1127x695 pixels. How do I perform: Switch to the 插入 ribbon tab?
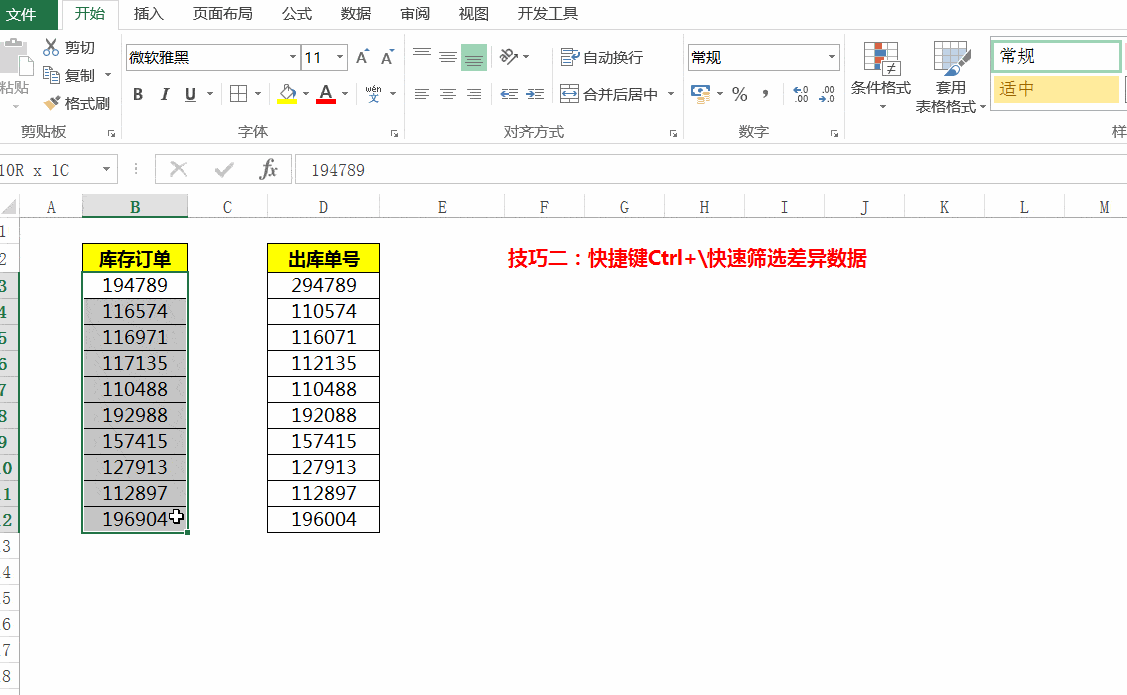click(148, 14)
